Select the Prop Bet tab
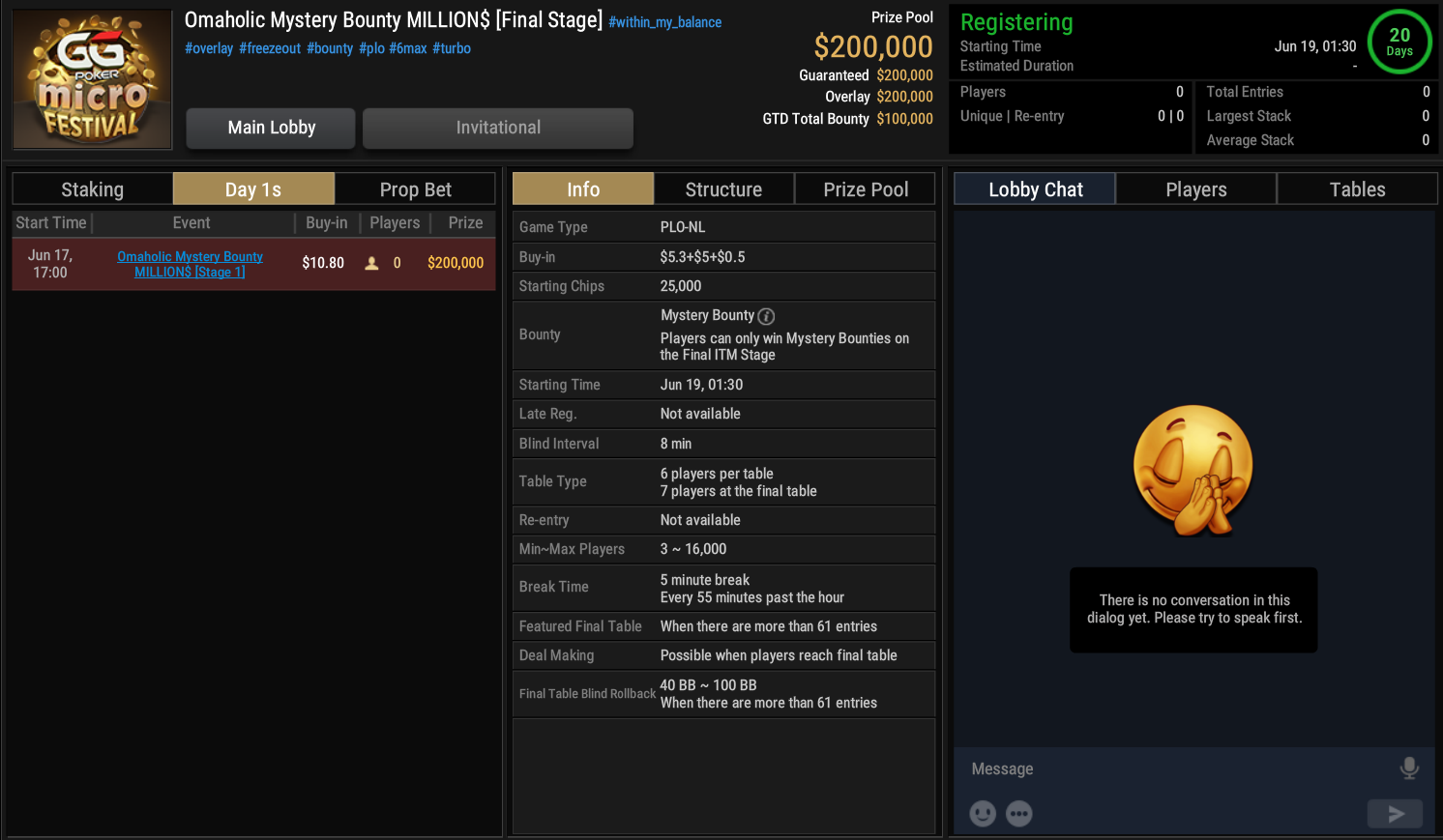Image resolution: width=1443 pixels, height=840 pixels. 415,189
